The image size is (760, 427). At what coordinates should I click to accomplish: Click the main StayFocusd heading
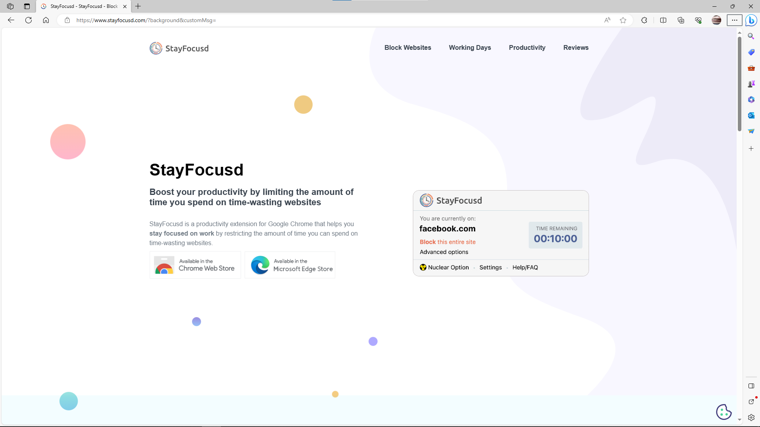(x=196, y=170)
